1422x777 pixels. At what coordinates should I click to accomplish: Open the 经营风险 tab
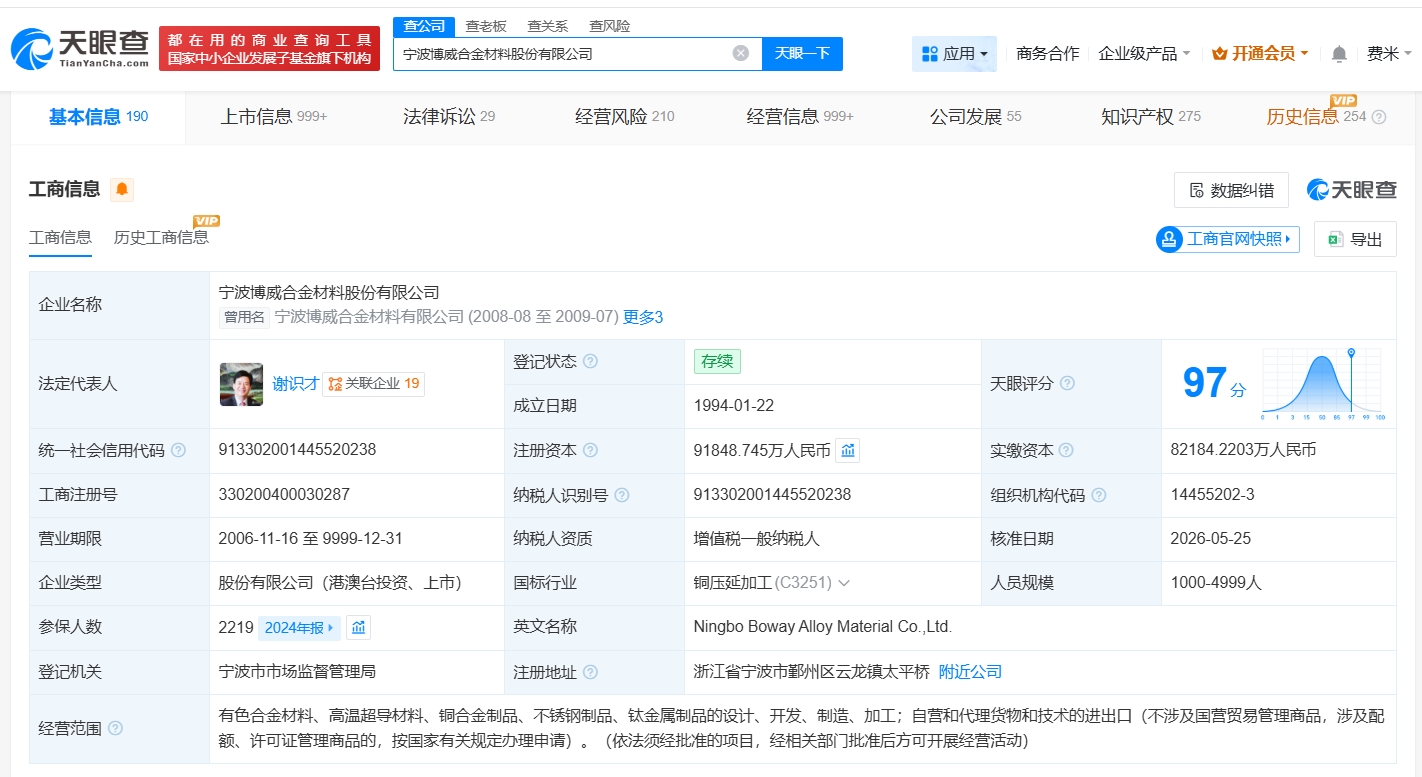pos(625,117)
